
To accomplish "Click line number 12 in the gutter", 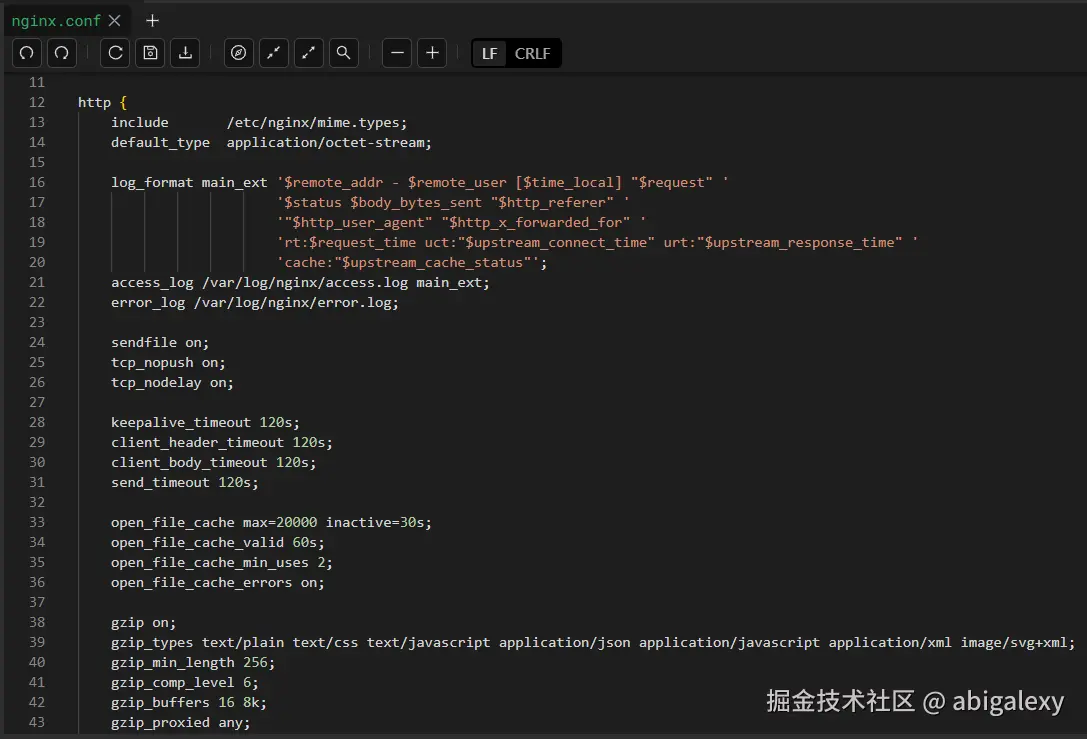I will tap(37, 102).
